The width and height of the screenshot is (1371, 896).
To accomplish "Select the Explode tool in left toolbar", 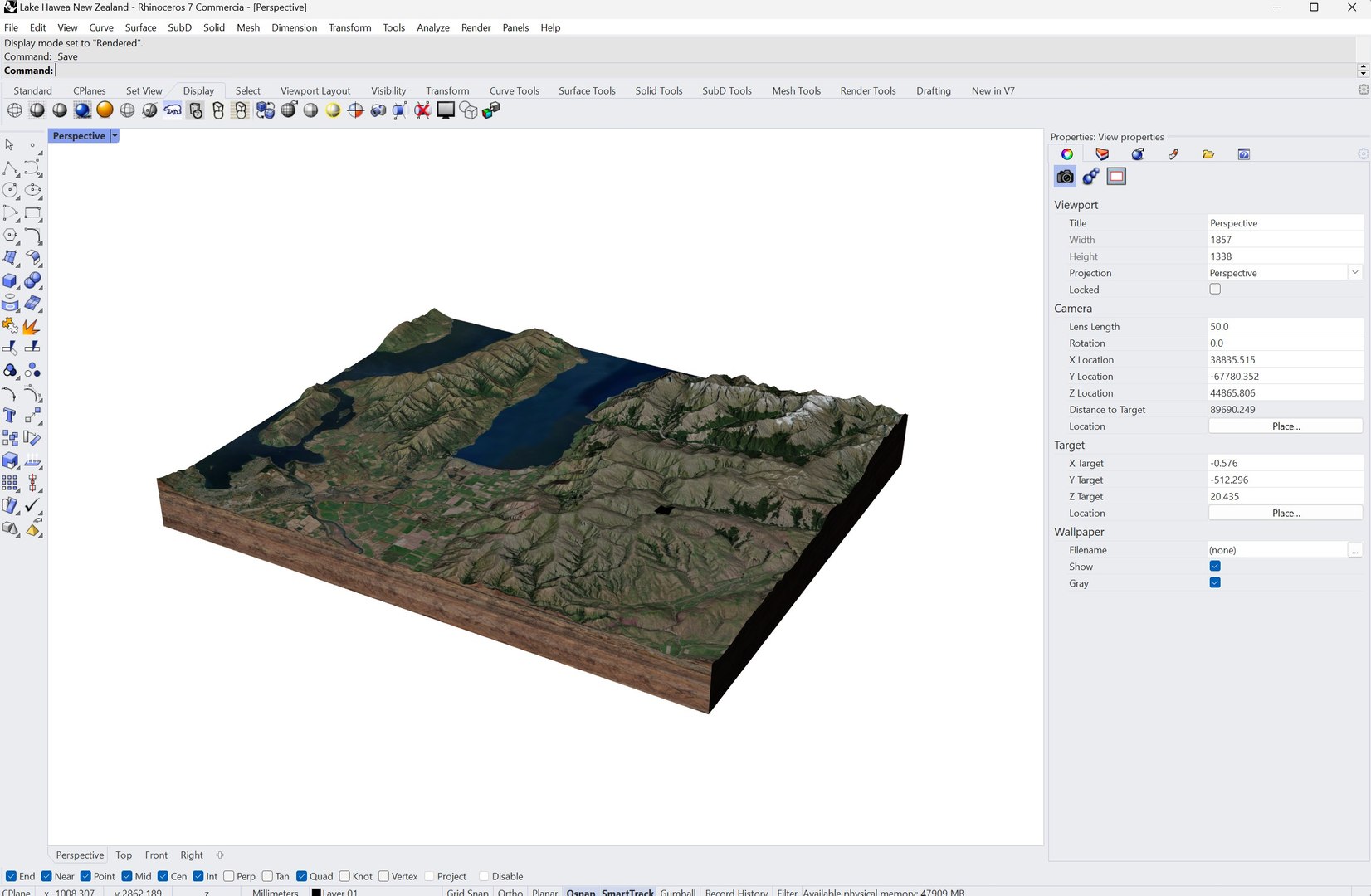I will (32, 326).
